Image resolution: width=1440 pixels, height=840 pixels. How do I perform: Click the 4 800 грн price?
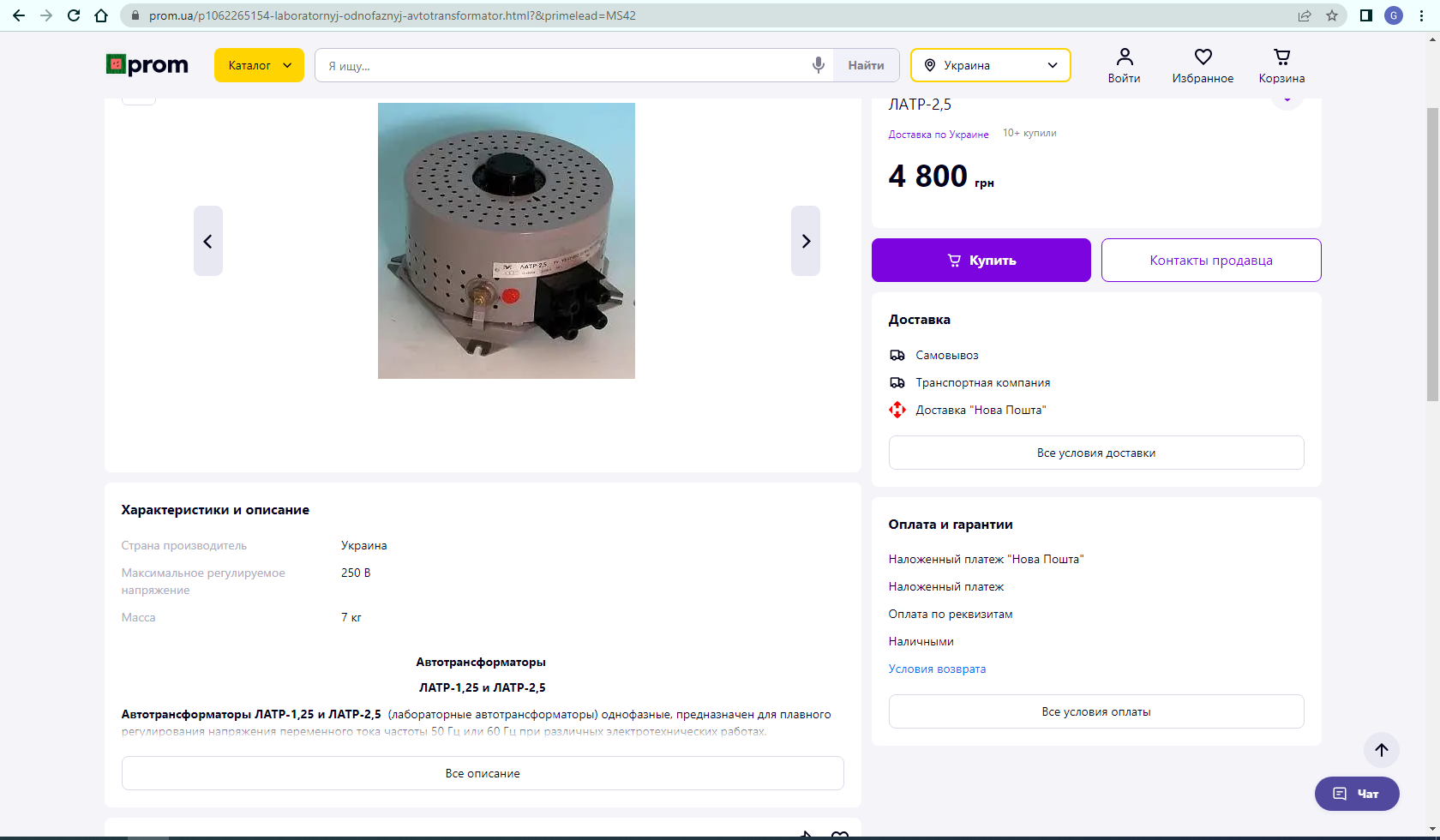coord(941,176)
